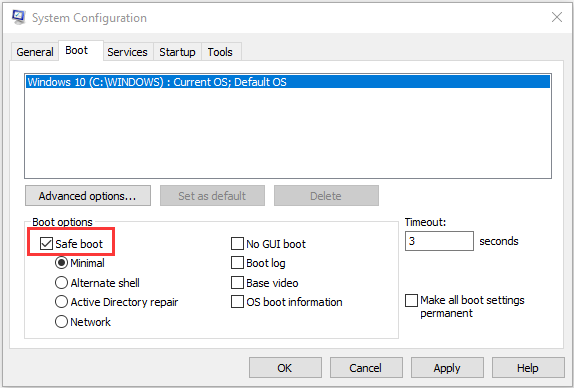This screenshot has width=574, height=388.
Task: Confirm with the OK button
Action: tap(286, 368)
